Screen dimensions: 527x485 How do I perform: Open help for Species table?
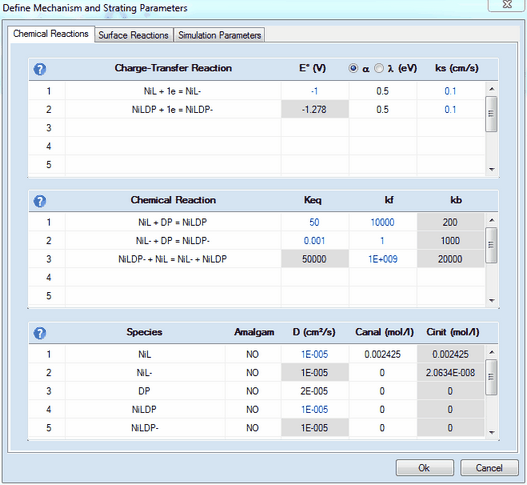tap(40, 333)
